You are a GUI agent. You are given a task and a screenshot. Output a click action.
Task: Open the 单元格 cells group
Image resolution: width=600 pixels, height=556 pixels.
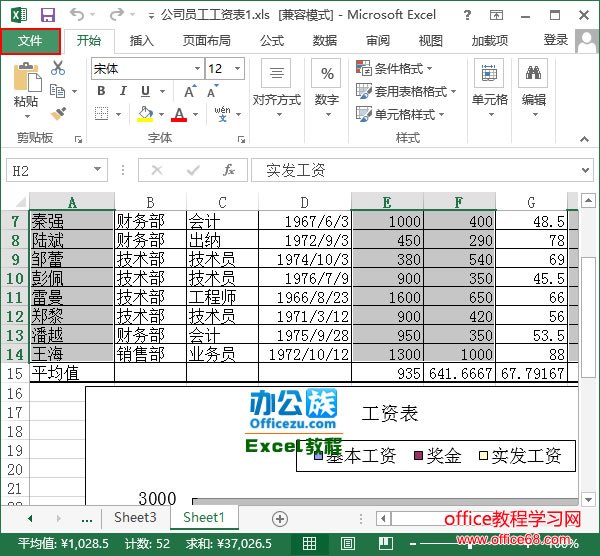click(489, 89)
